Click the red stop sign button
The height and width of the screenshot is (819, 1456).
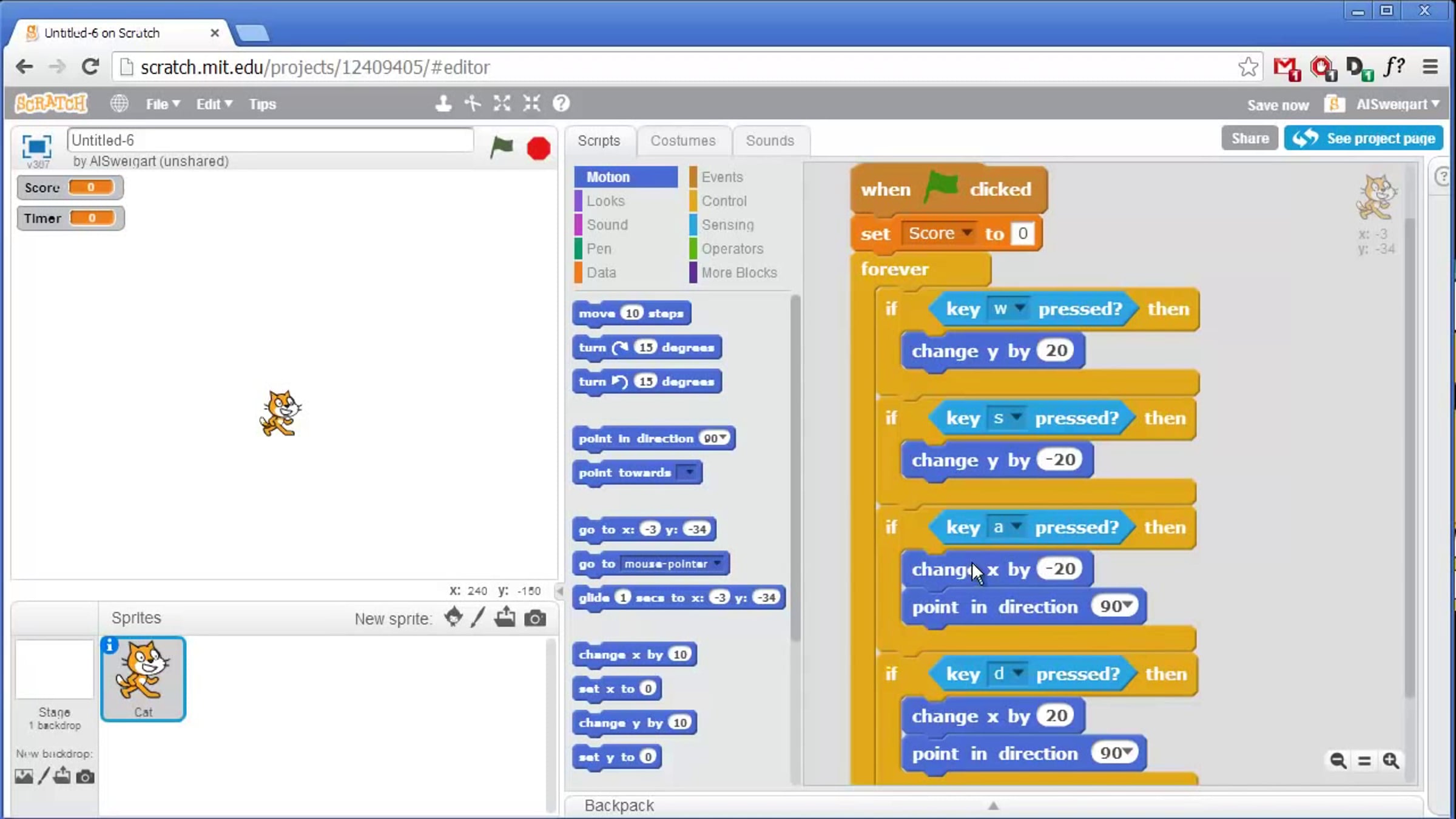[538, 149]
